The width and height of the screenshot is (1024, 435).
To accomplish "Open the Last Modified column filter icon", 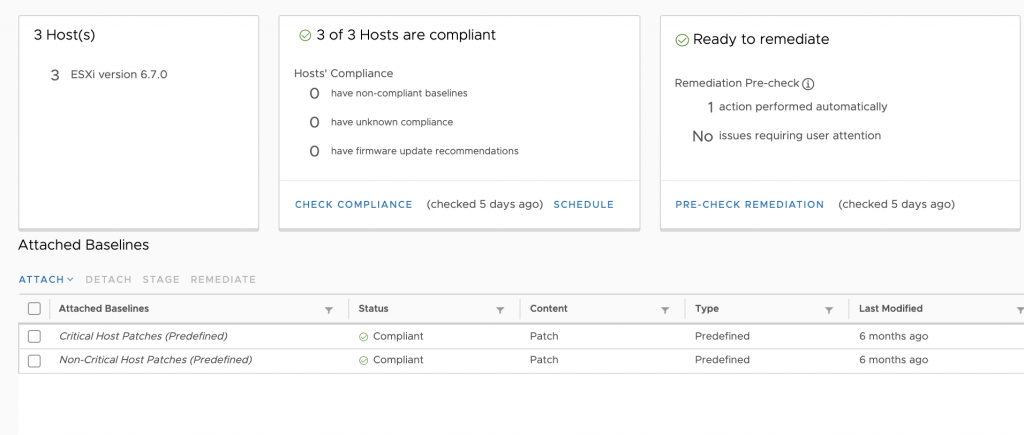I will 1019,310.
